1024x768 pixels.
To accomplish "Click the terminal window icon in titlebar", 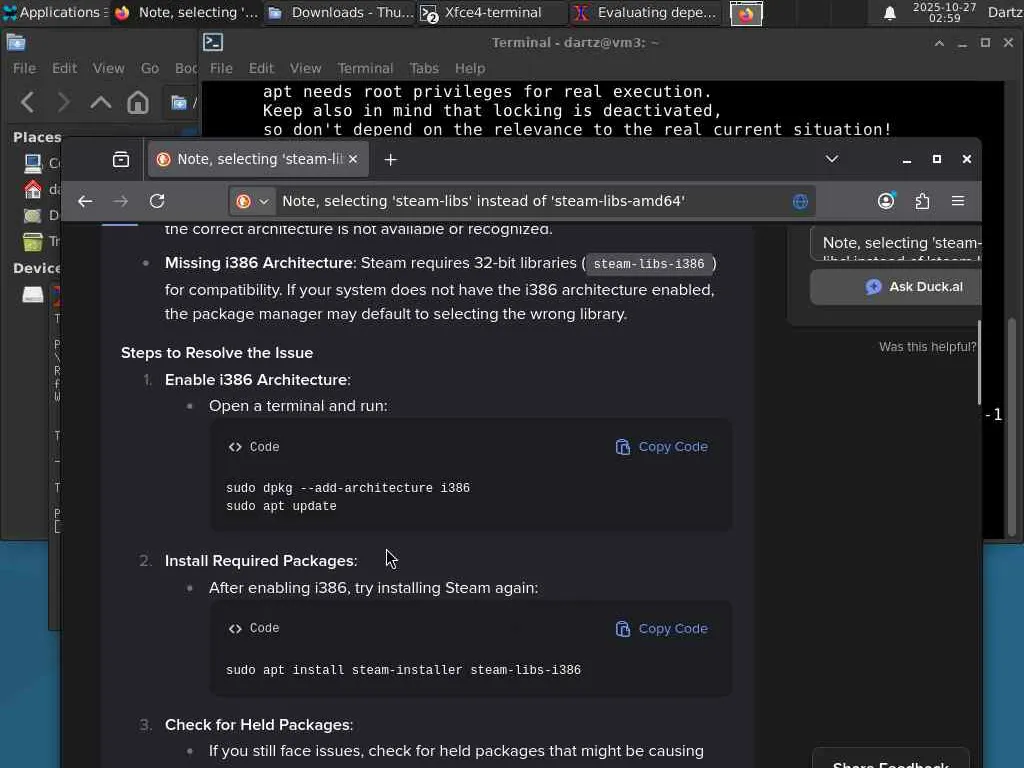I will point(213,42).
